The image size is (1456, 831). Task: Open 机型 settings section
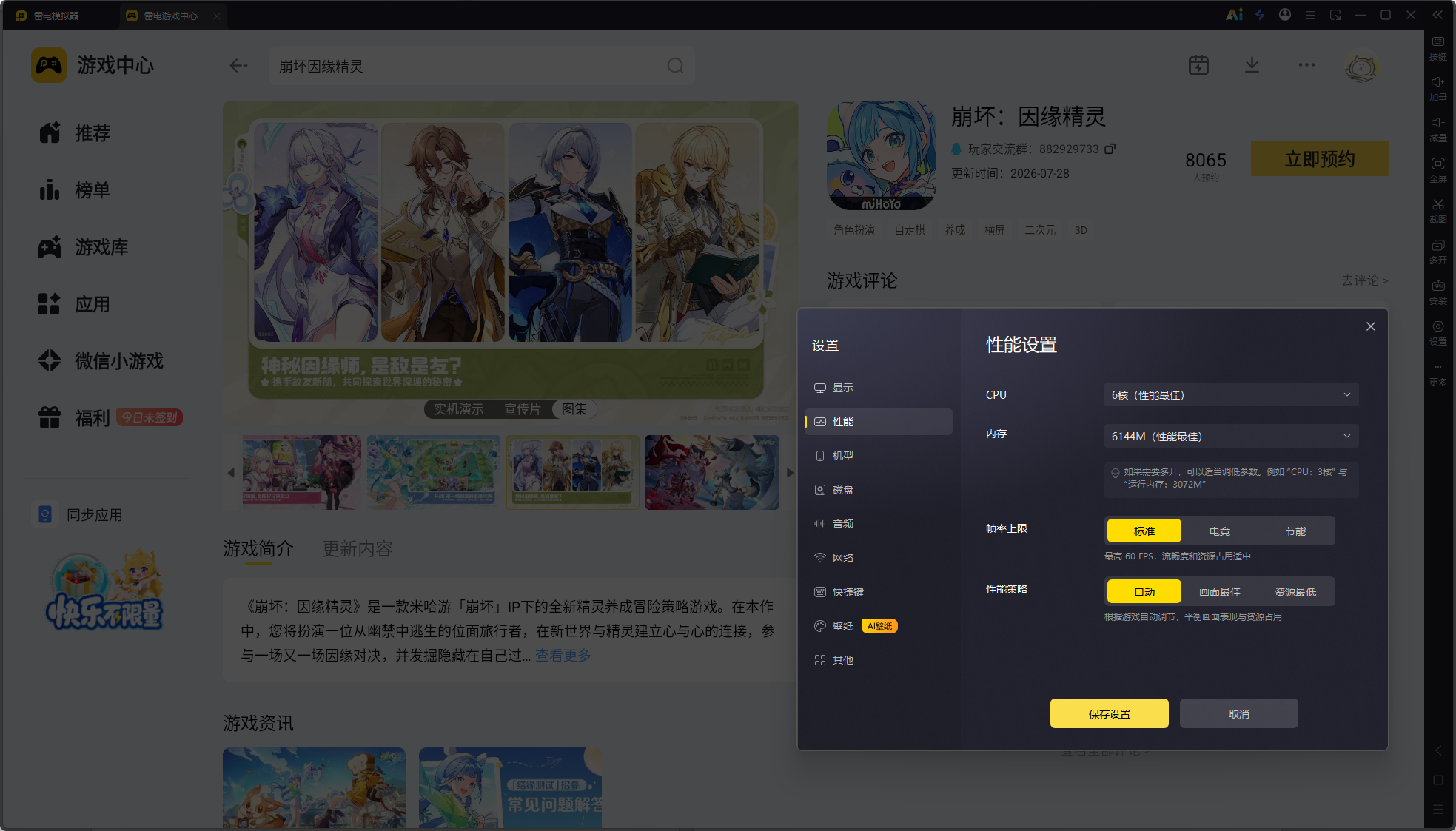pos(879,456)
